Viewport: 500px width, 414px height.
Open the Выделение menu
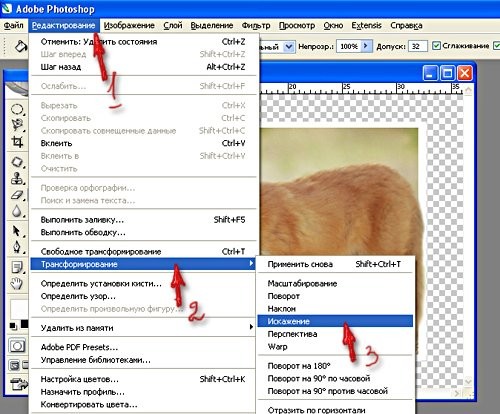tap(212, 25)
